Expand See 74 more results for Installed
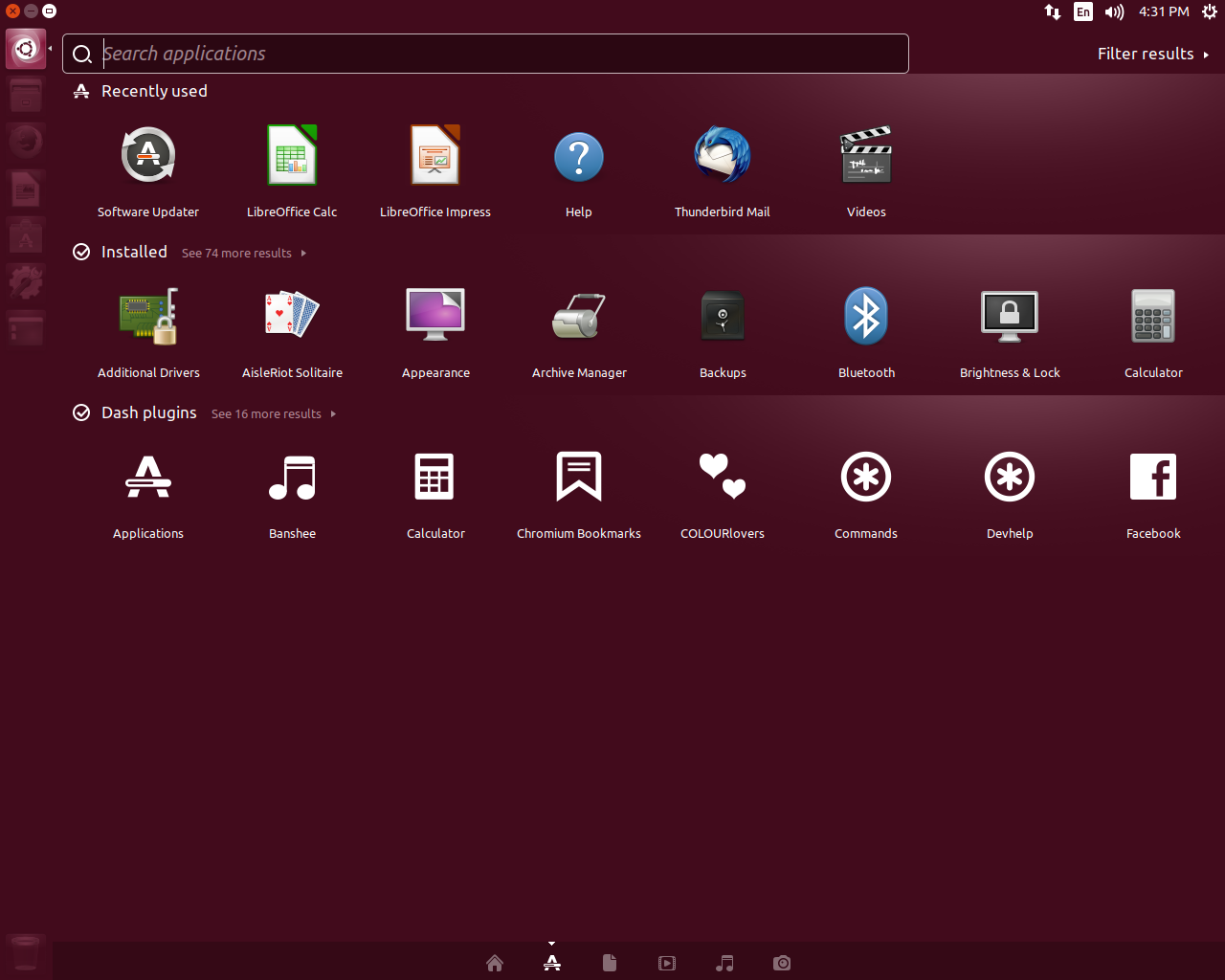Viewport: 1225px width, 980px height. pyautogui.click(x=244, y=254)
